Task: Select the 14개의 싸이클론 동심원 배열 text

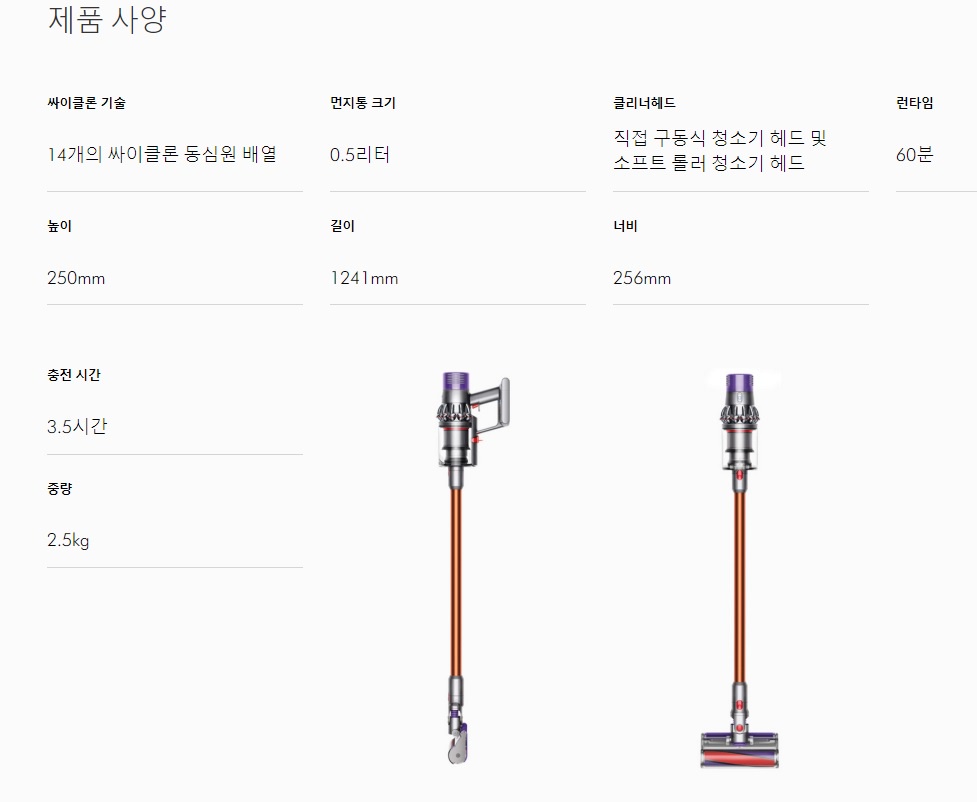Action: [162, 154]
